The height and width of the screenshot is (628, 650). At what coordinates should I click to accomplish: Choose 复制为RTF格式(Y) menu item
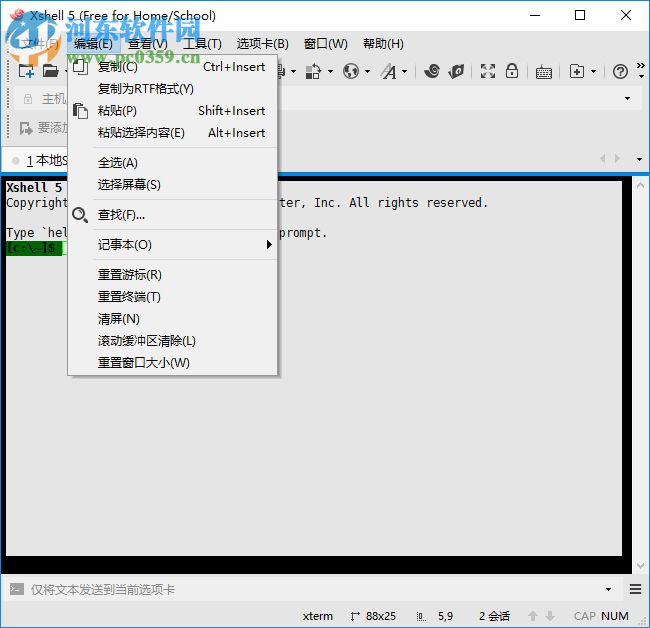pyautogui.click(x=172, y=89)
